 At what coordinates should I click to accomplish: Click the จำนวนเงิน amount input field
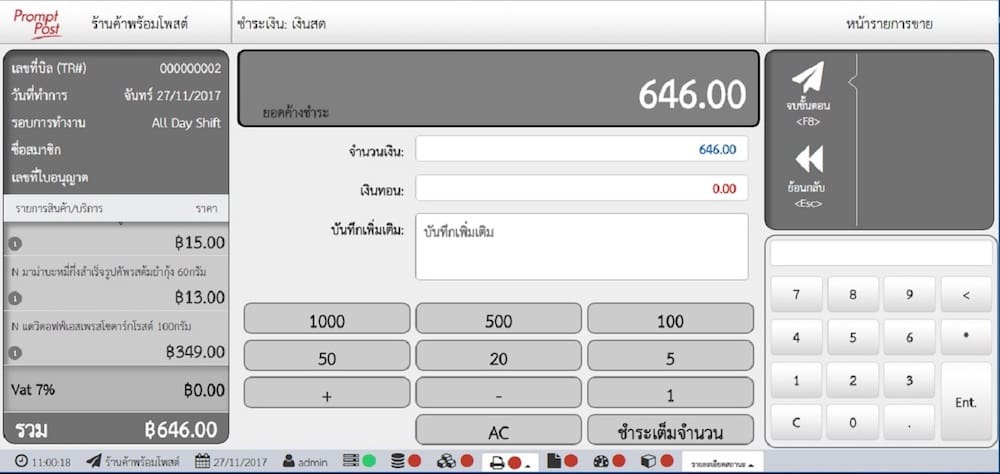[x=580, y=149]
